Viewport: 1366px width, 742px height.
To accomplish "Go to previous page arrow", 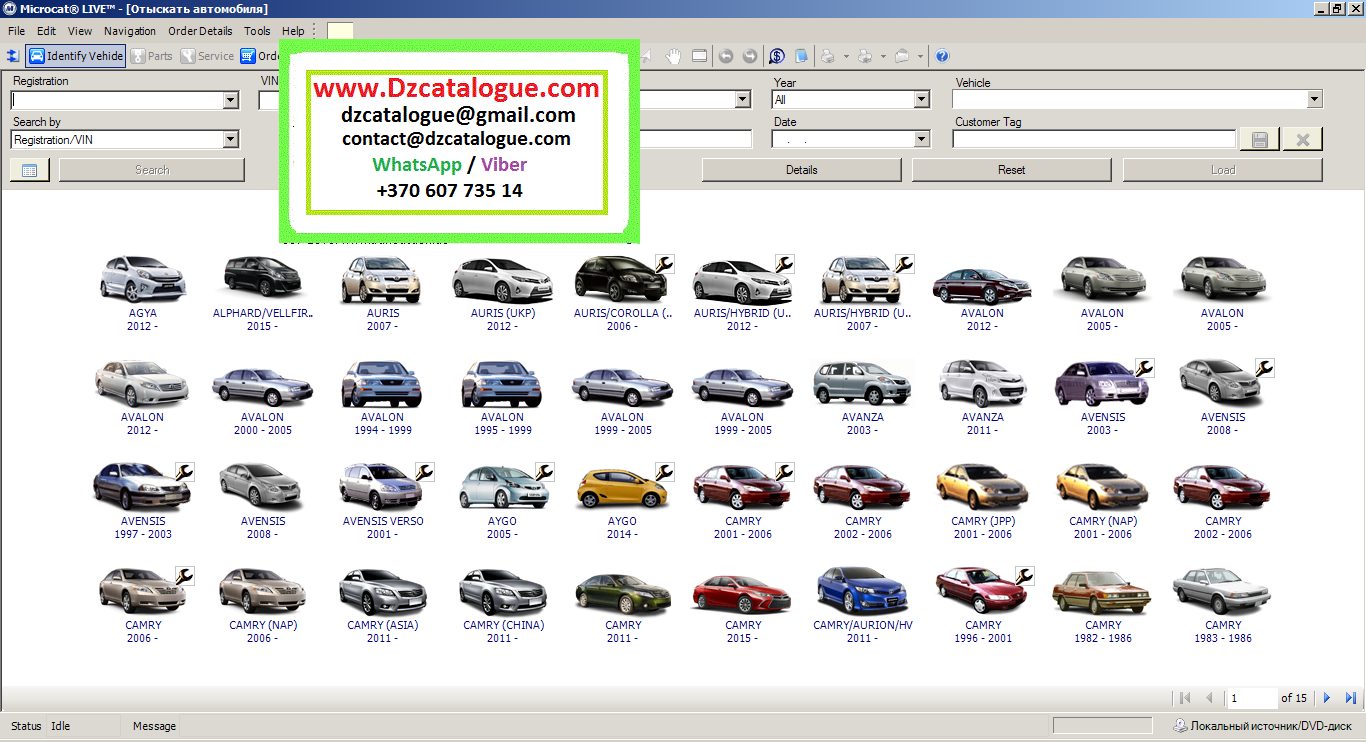I will click(1209, 698).
